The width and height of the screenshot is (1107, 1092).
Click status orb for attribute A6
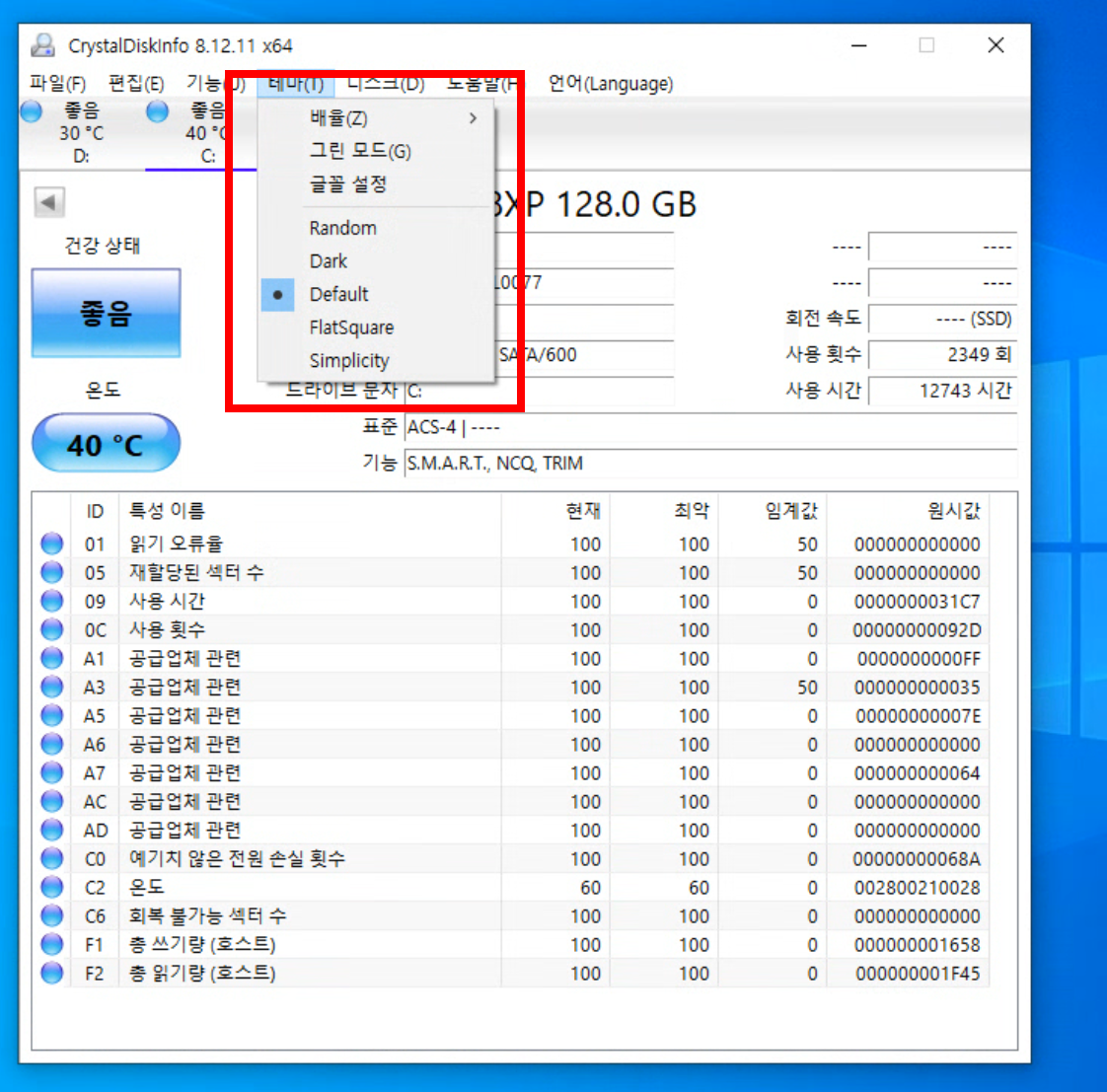(x=51, y=744)
